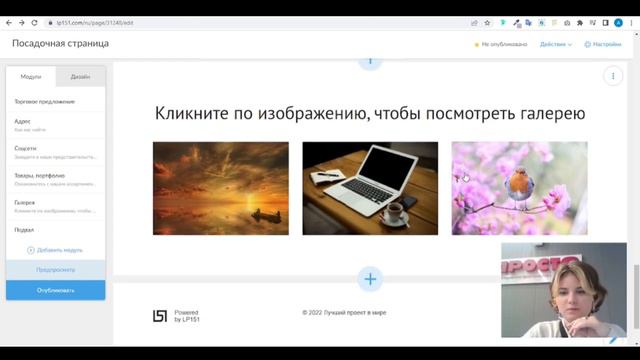
Task: Switch to the Дизайн tab
Action: click(x=80, y=76)
